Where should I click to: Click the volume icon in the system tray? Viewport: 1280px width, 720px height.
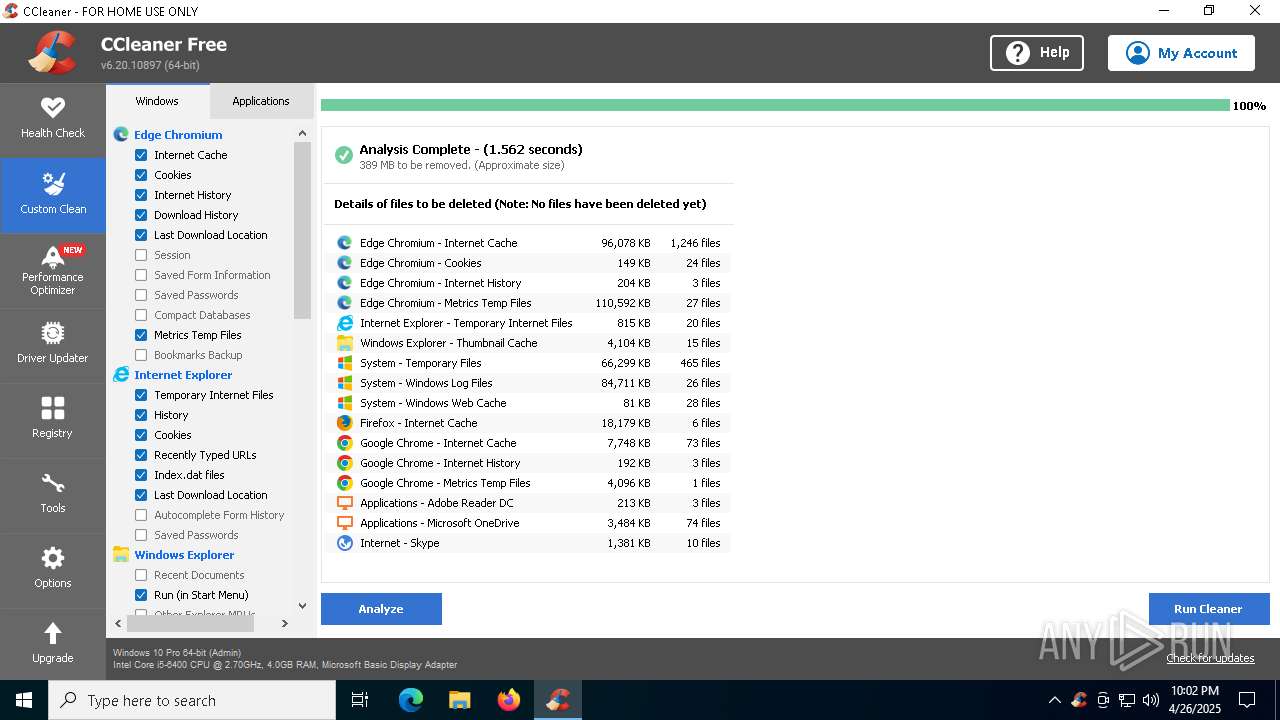(1150, 700)
